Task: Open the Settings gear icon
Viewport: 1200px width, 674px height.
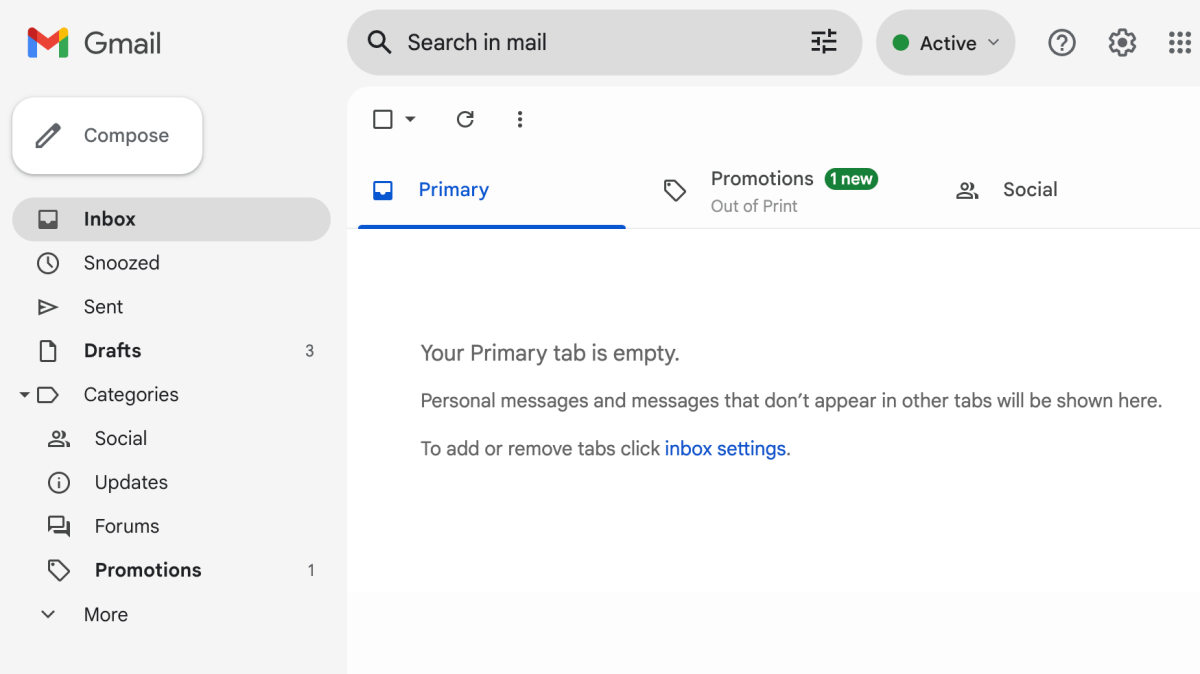Action: (x=1122, y=43)
